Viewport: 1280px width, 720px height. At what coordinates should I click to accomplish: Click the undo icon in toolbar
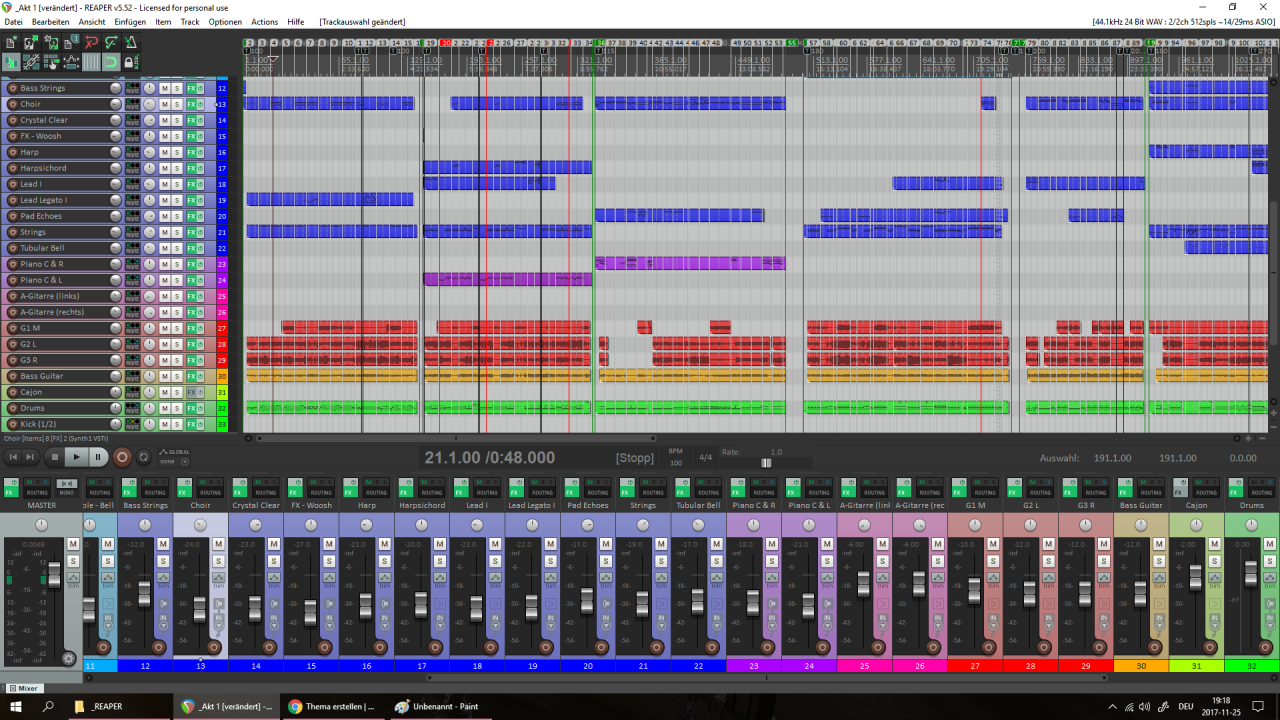[91, 42]
